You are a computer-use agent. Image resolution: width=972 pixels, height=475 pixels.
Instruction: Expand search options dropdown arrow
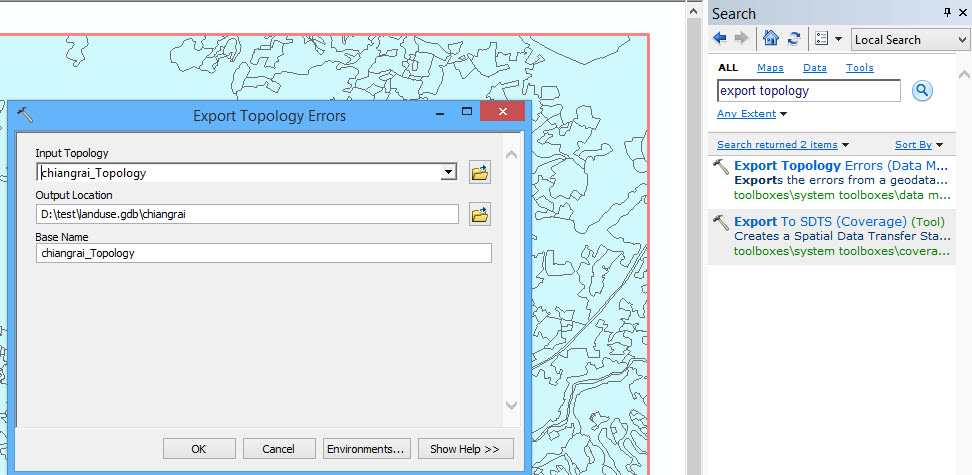(x=838, y=39)
